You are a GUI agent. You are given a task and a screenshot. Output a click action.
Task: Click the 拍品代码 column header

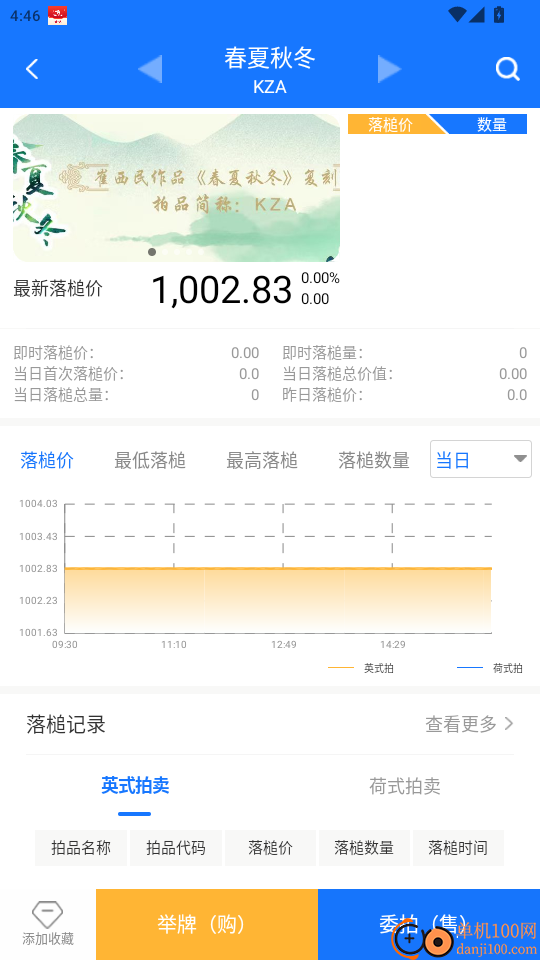pos(176,848)
